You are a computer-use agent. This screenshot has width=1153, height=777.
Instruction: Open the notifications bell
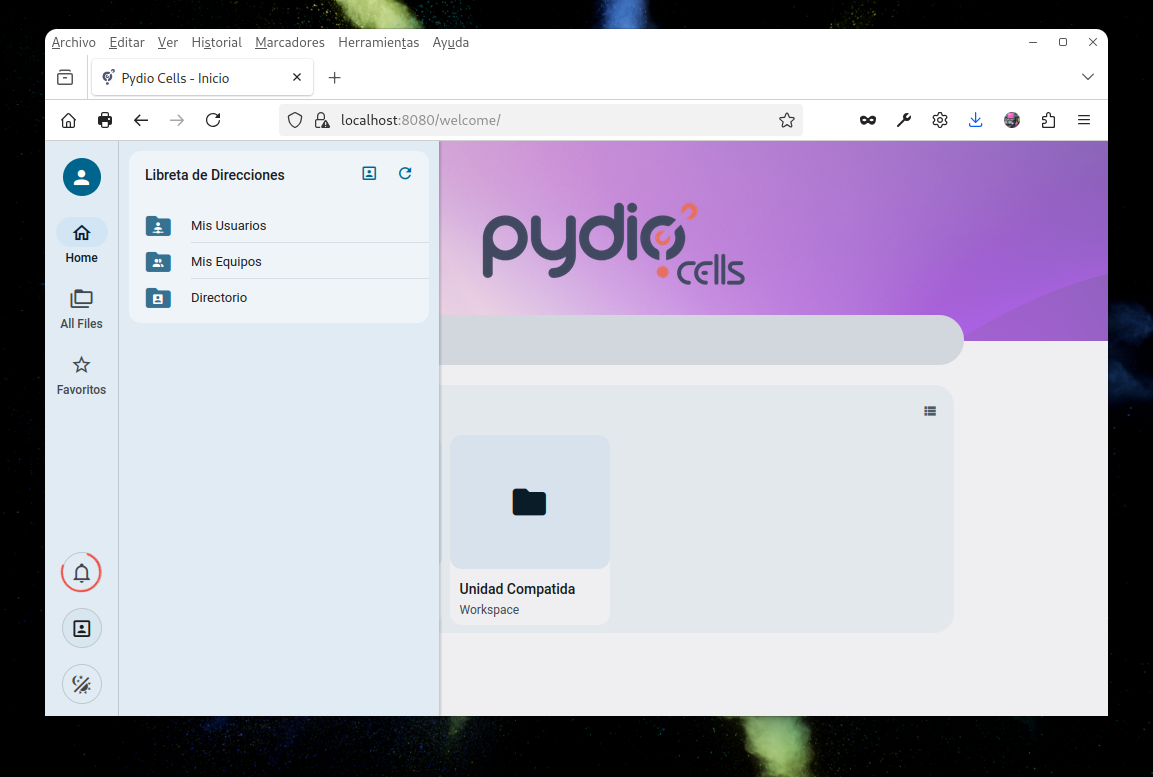pyautogui.click(x=82, y=573)
